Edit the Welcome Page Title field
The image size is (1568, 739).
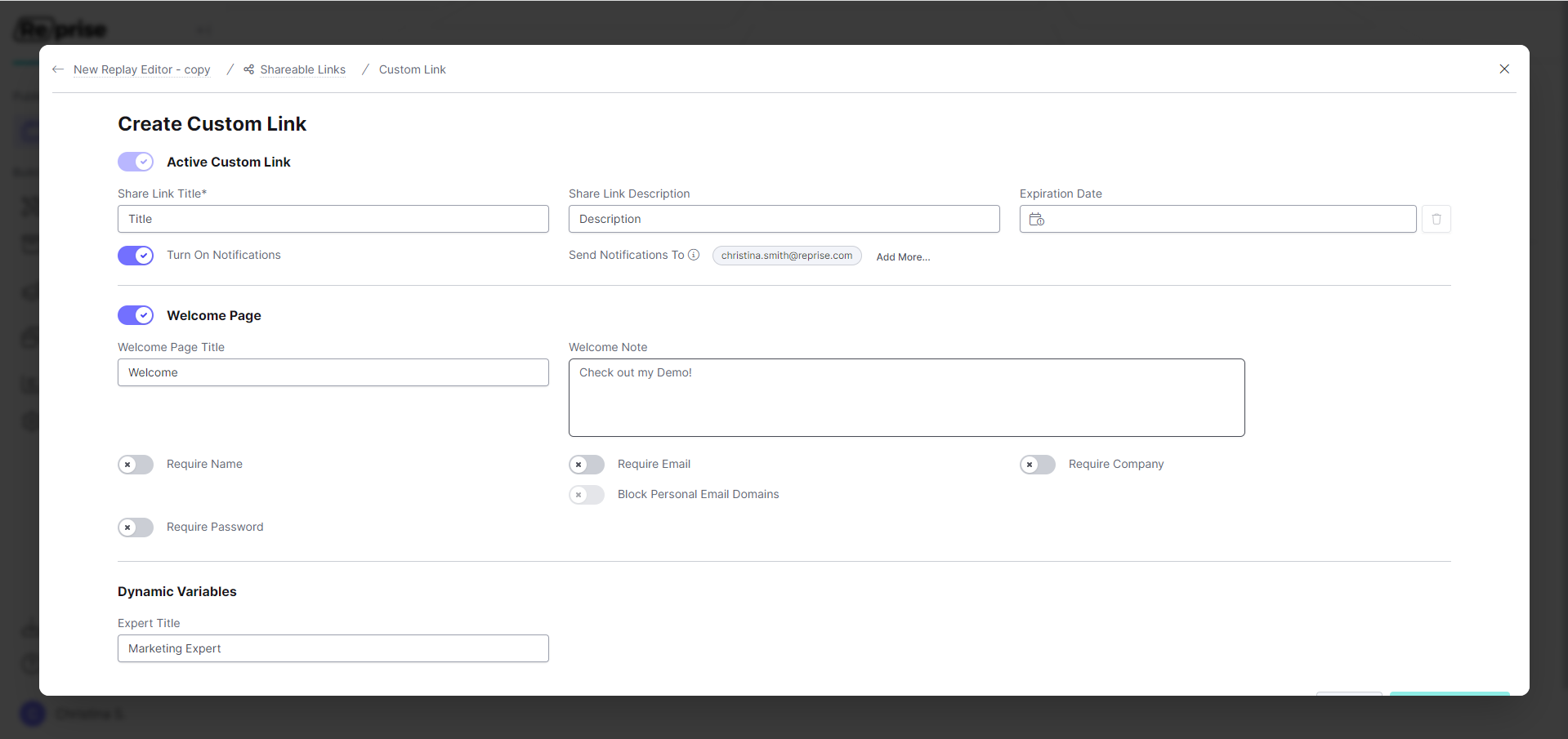[333, 372]
